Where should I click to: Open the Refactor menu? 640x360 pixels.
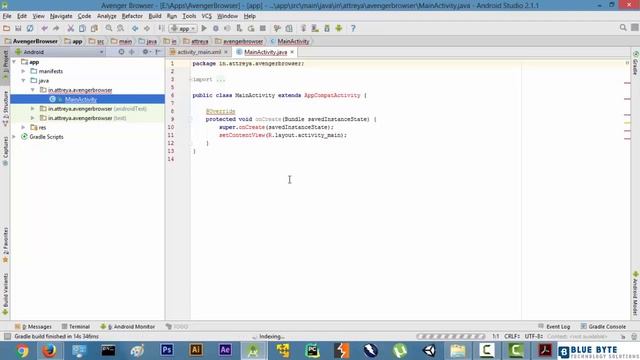point(132,16)
